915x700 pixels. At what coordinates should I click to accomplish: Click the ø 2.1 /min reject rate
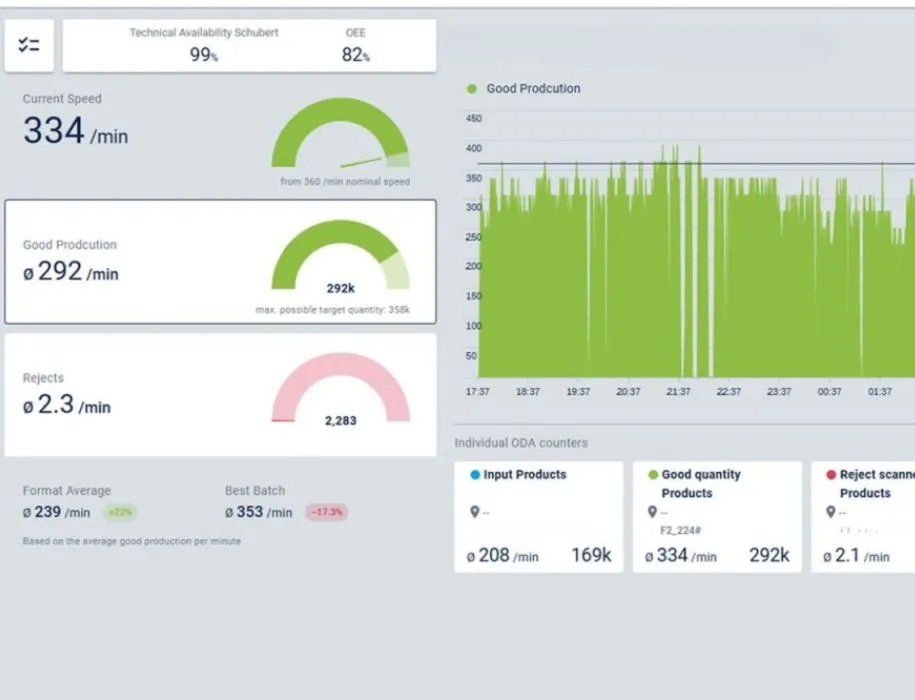tap(856, 555)
